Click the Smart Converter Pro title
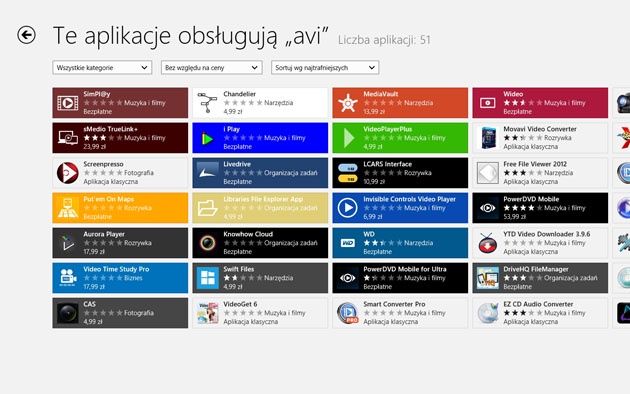The width and height of the screenshot is (630, 394). pyautogui.click(x=394, y=304)
